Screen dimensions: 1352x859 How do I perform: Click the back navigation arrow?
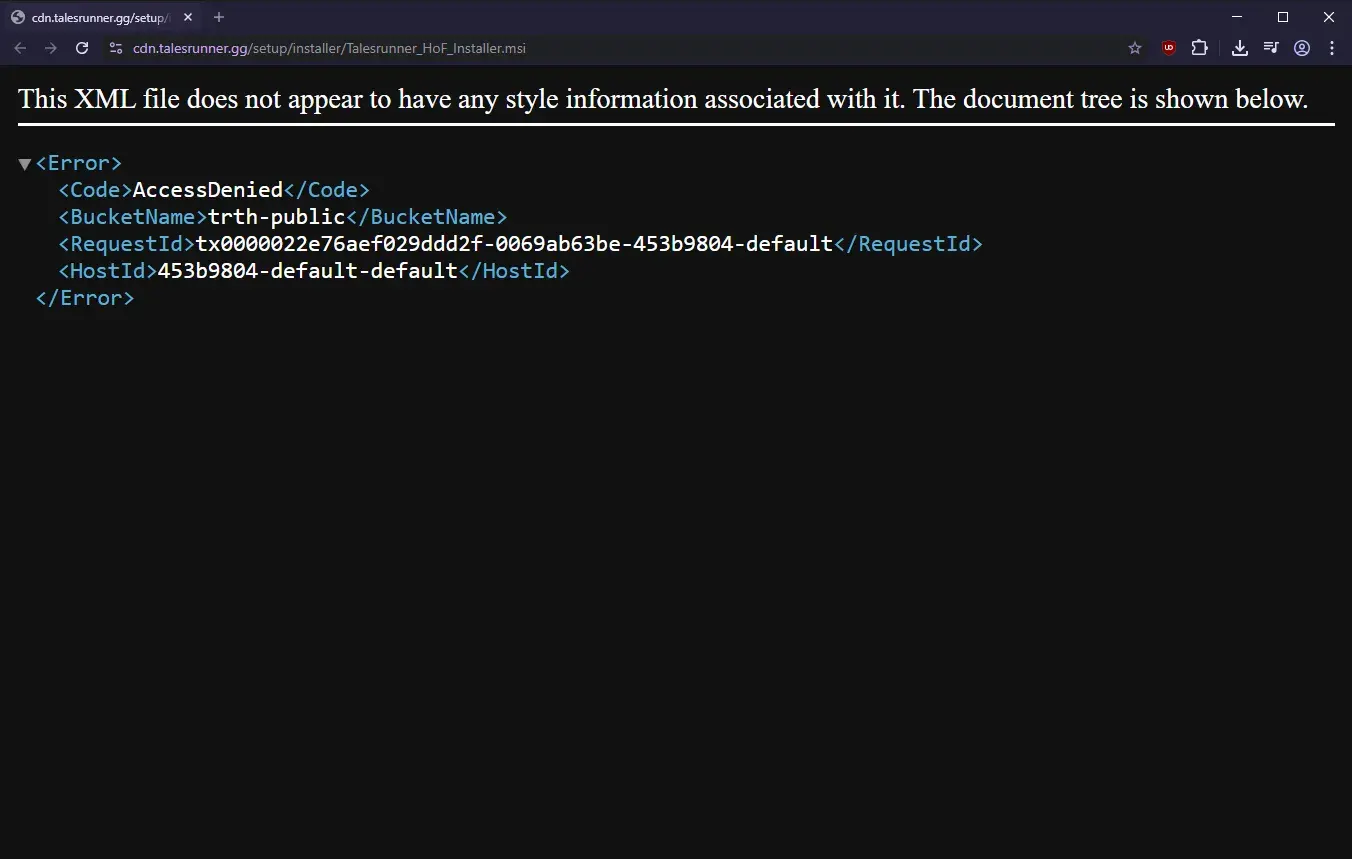click(20, 48)
